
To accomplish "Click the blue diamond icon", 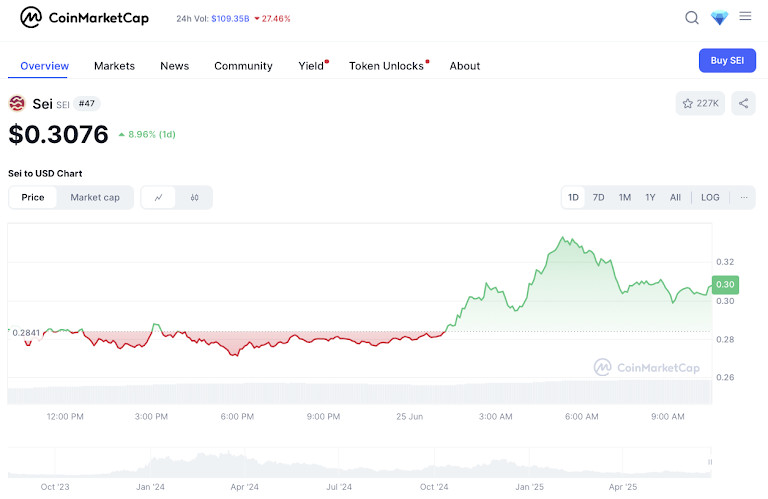I will [x=719, y=18].
